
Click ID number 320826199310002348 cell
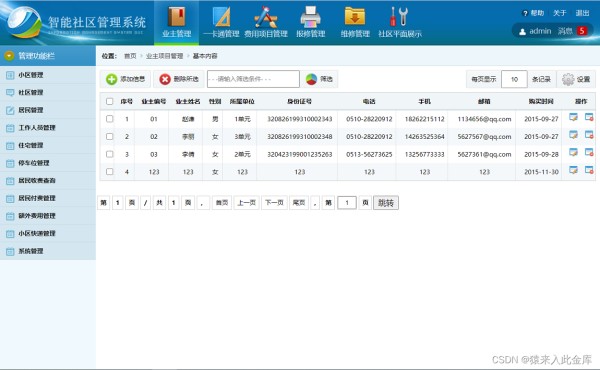pyautogui.click(x=300, y=137)
